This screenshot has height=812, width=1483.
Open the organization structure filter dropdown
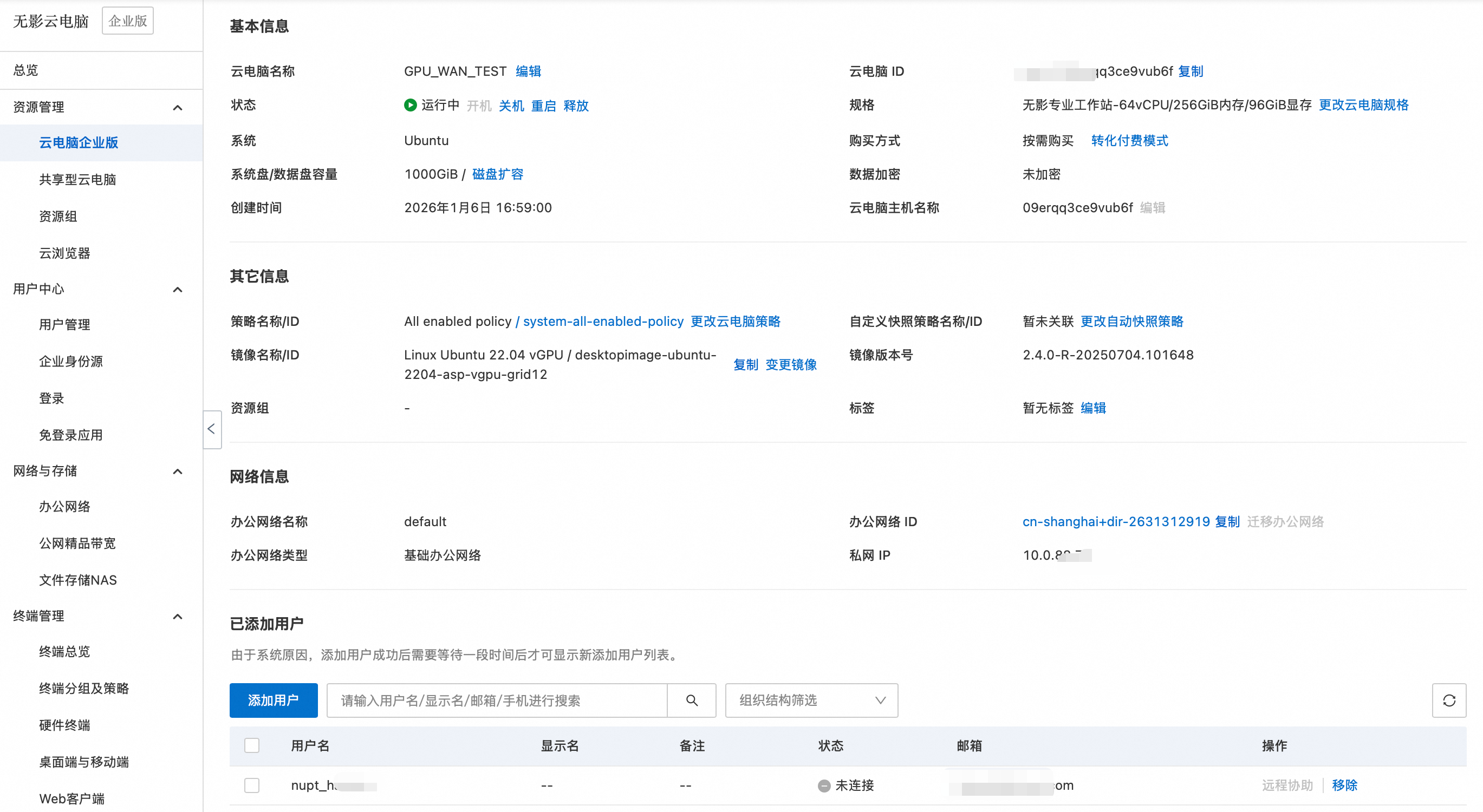pos(811,700)
